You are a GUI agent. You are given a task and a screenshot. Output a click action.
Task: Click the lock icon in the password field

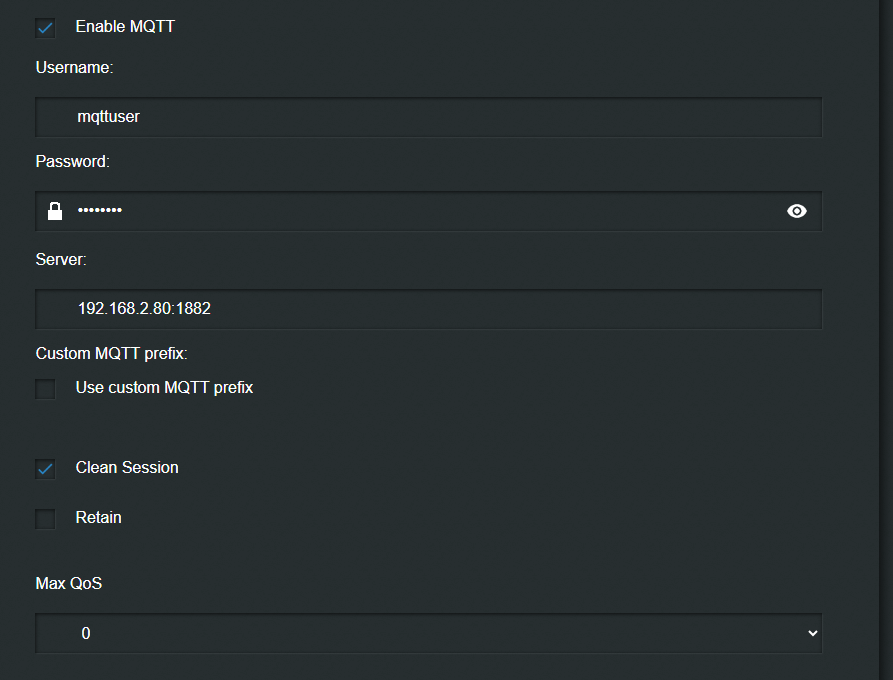point(55,211)
